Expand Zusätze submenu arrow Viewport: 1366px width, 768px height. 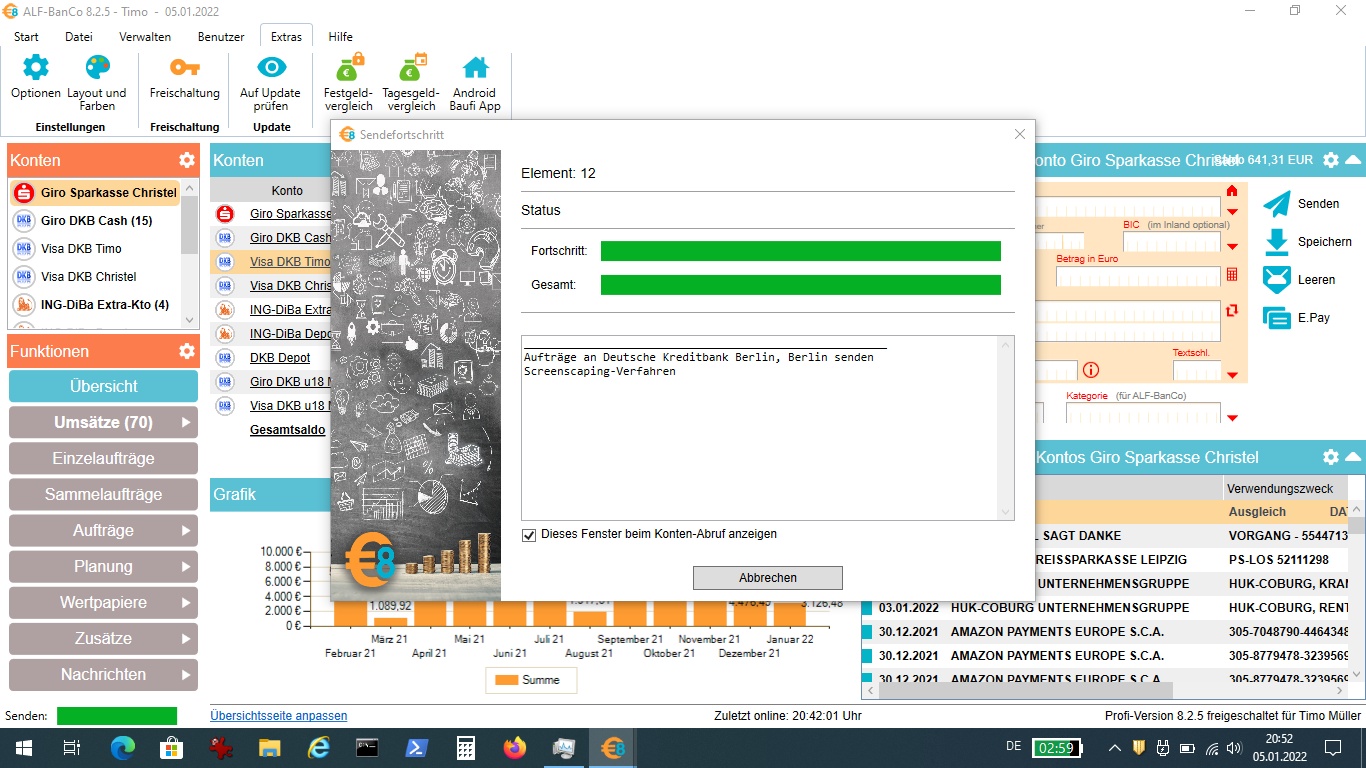pos(186,639)
